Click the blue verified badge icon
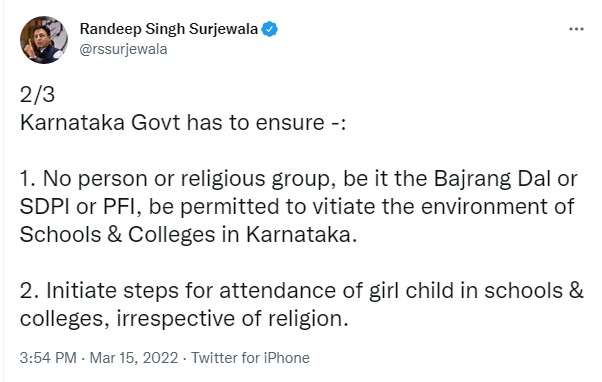The height and width of the screenshot is (382, 602). pos(270,29)
